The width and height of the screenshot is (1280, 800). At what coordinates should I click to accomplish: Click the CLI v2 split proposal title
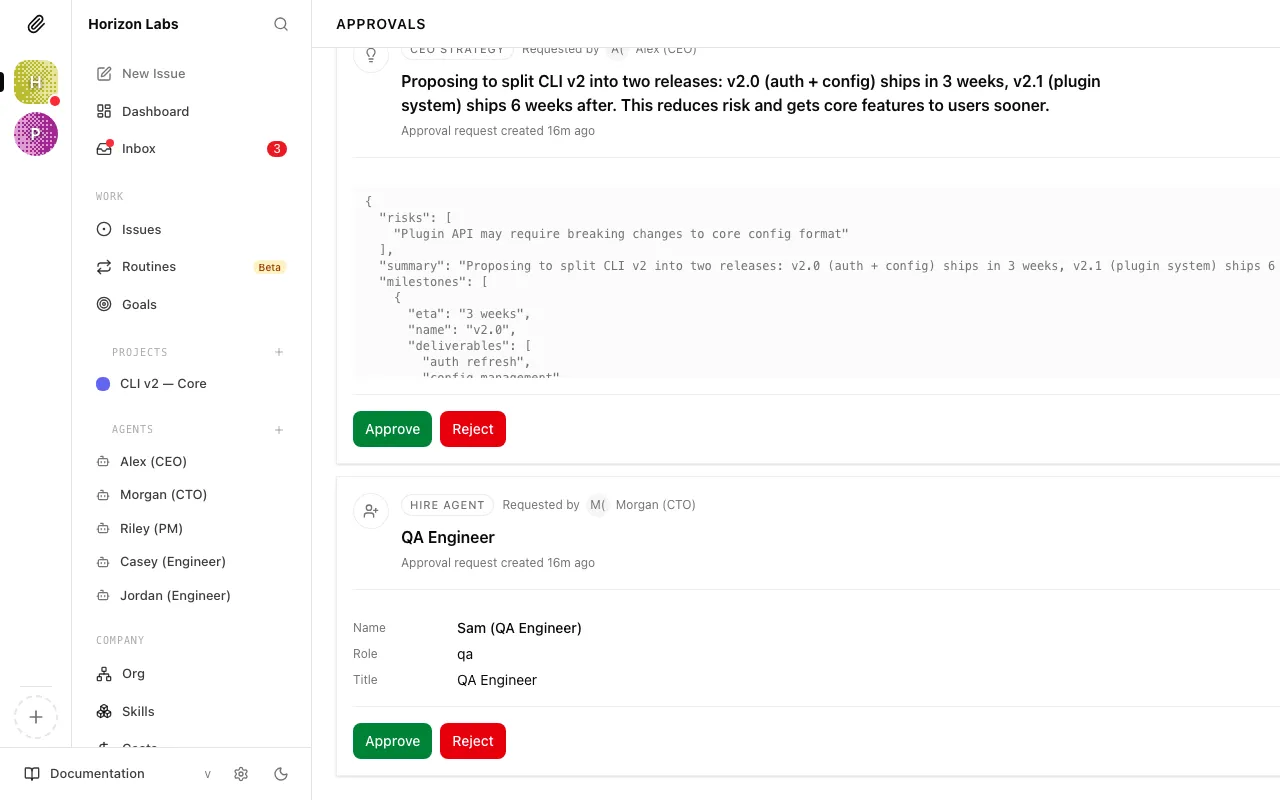[751, 93]
